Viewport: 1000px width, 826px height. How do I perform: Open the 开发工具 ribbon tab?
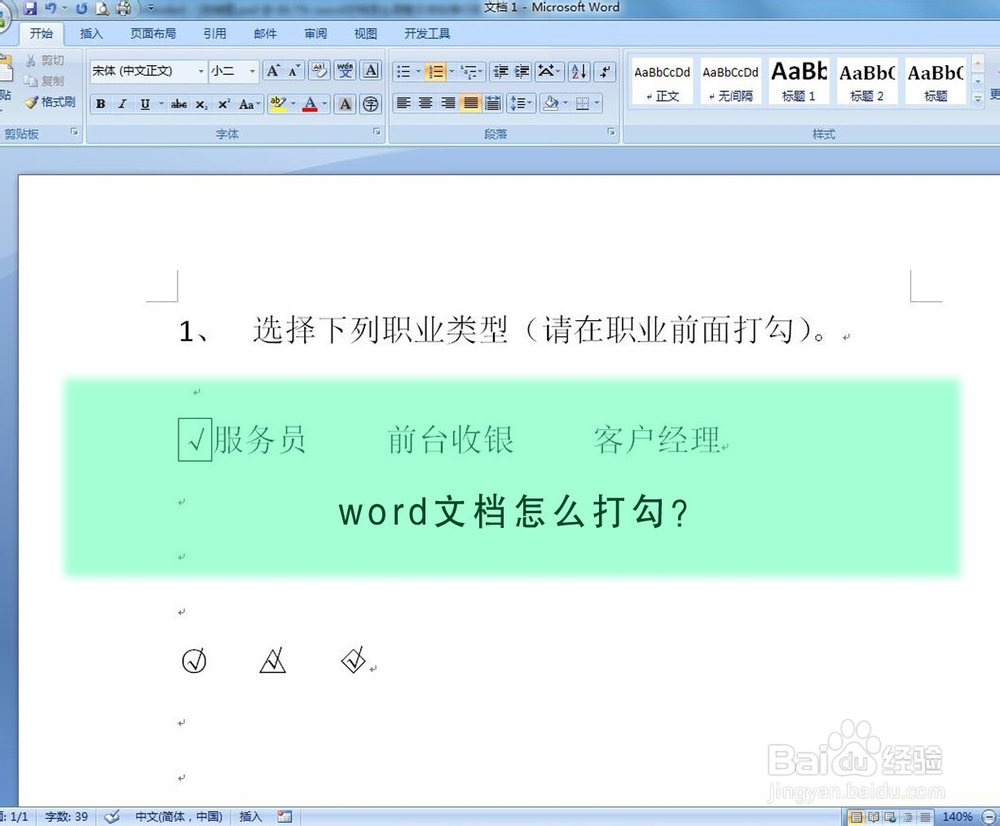(x=428, y=33)
